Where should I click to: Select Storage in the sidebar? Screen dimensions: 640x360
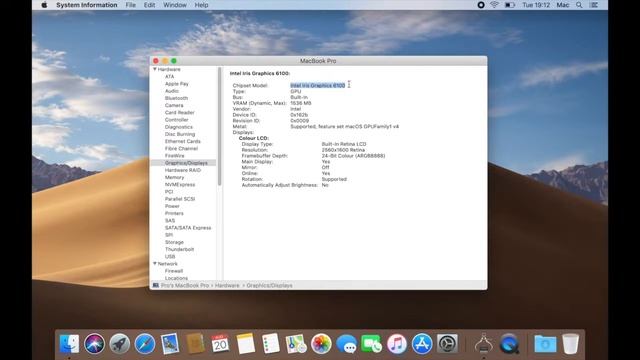(x=174, y=242)
